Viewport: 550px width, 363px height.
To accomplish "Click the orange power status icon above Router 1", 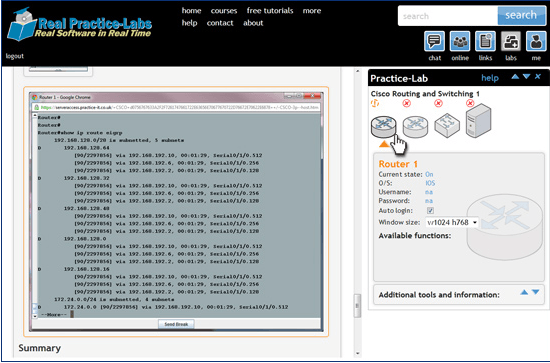I will [375, 103].
